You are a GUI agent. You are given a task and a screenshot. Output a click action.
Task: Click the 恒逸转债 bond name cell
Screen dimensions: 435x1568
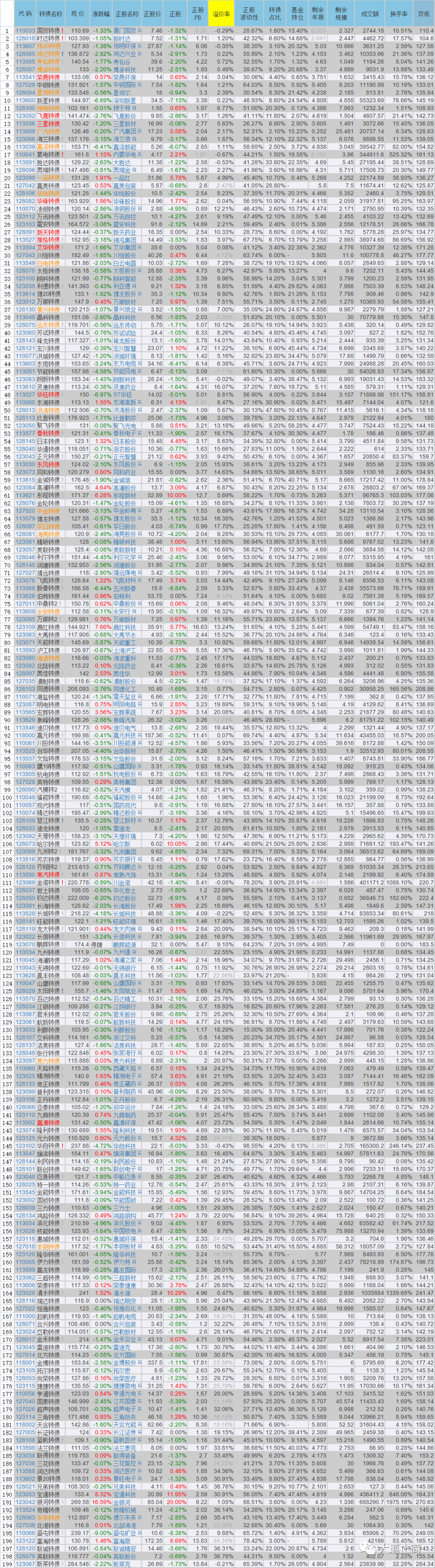[x=51, y=1308]
